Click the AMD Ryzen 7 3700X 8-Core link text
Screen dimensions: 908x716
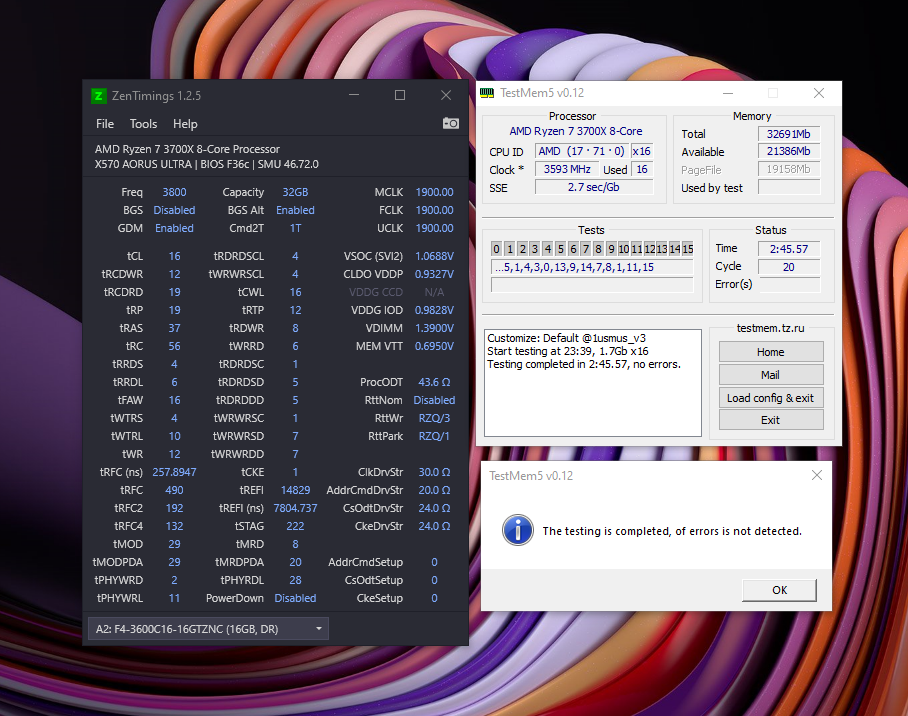pyautogui.click(x=576, y=131)
